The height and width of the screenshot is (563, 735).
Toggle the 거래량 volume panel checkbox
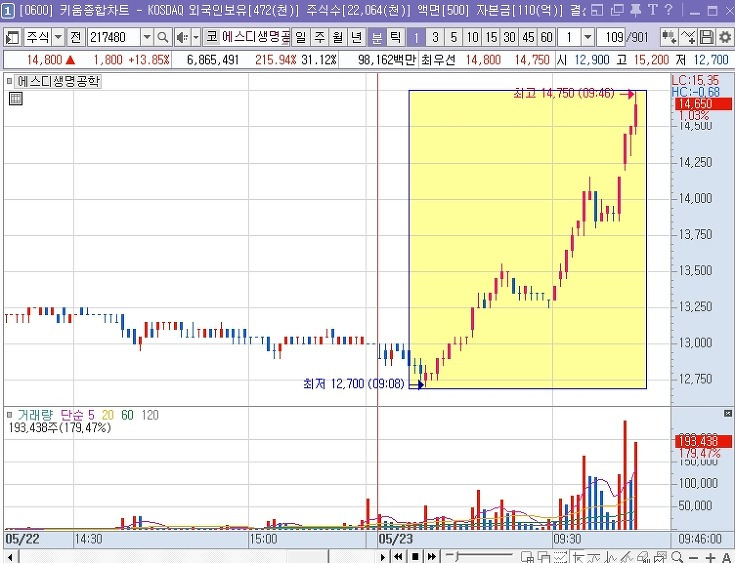pyautogui.click(x=9, y=415)
